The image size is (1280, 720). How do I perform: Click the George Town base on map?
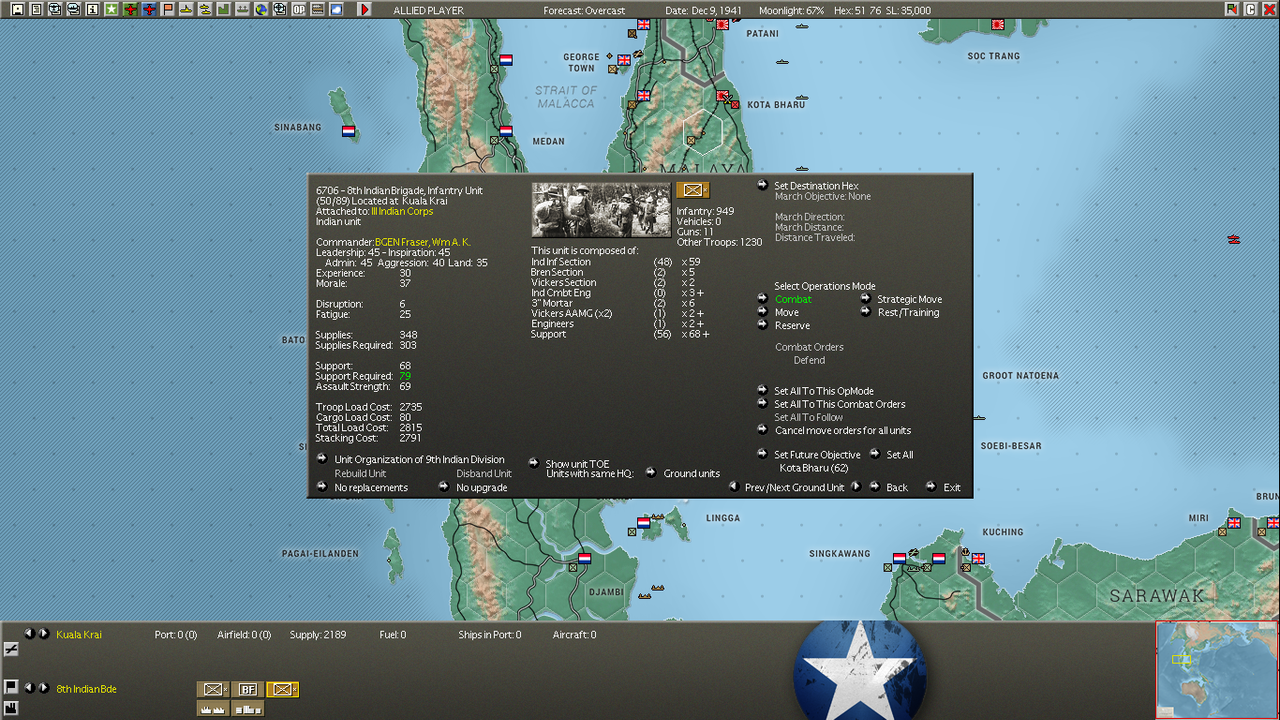point(624,60)
